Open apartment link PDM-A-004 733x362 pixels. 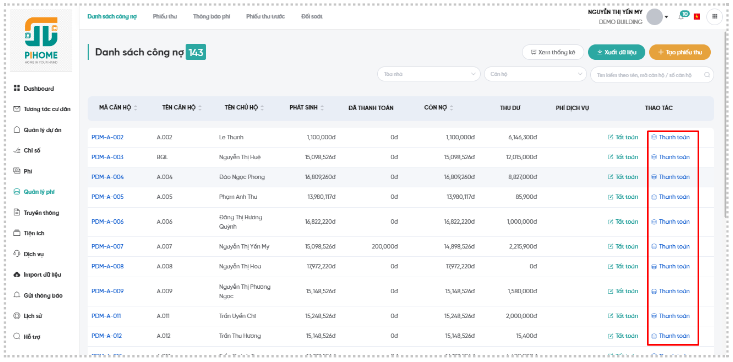click(108, 177)
